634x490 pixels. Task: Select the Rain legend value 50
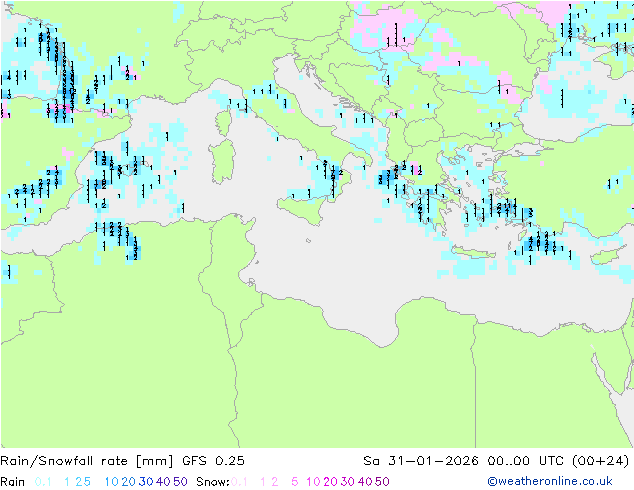point(180,482)
